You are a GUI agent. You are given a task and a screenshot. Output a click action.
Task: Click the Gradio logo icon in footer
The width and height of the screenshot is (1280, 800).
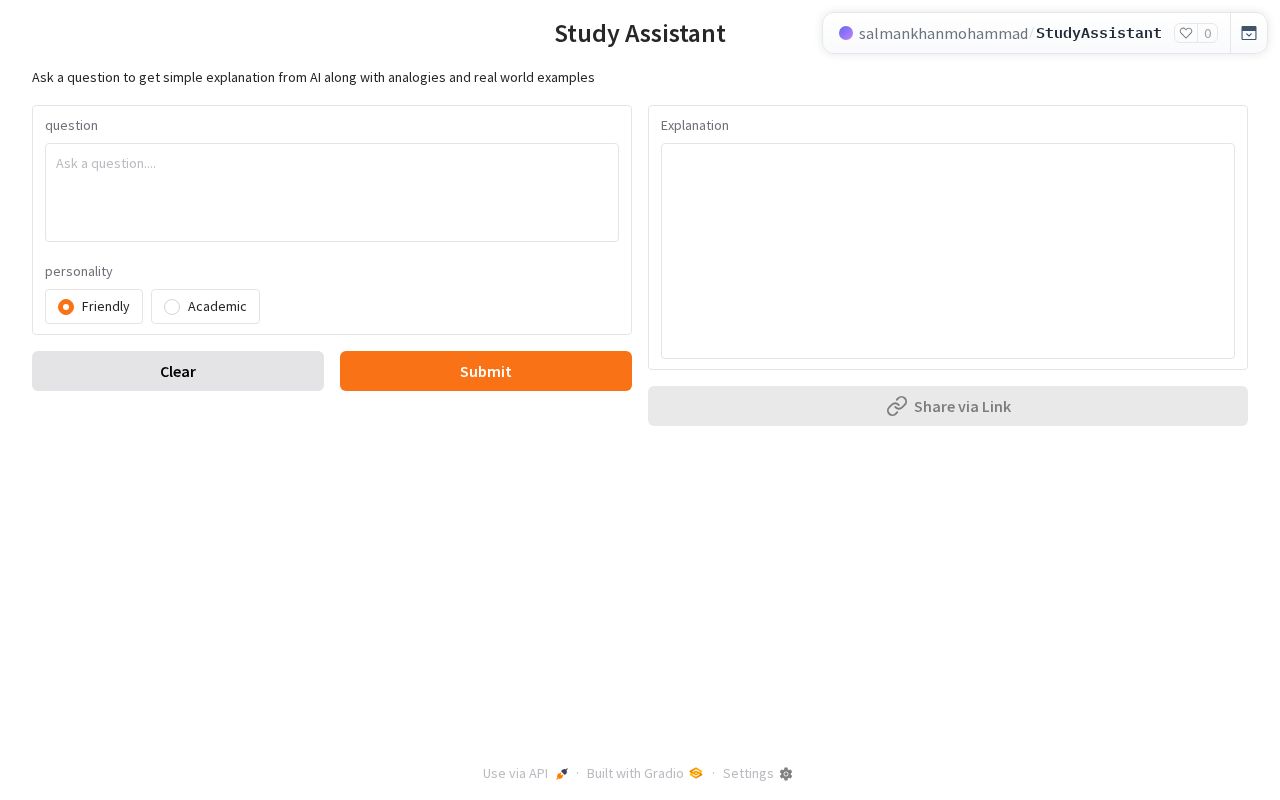[696, 773]
